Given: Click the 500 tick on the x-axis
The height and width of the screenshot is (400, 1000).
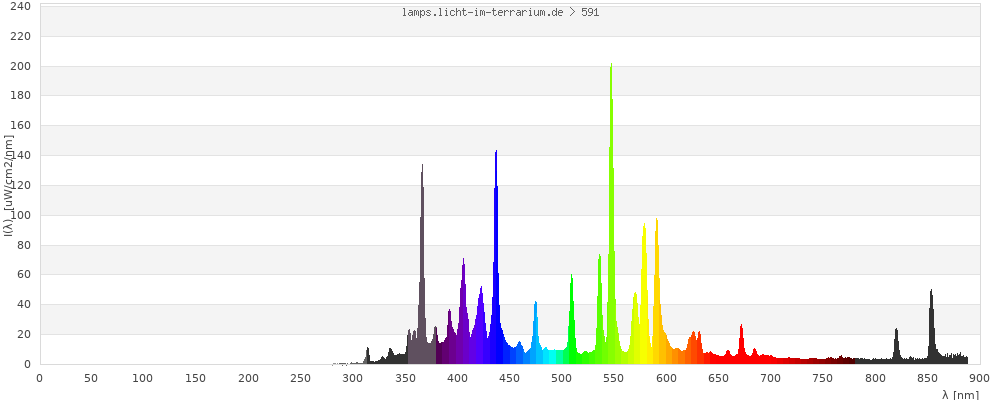Looking at the screenshot, I should pyautogui.click(x=562, y=377).
